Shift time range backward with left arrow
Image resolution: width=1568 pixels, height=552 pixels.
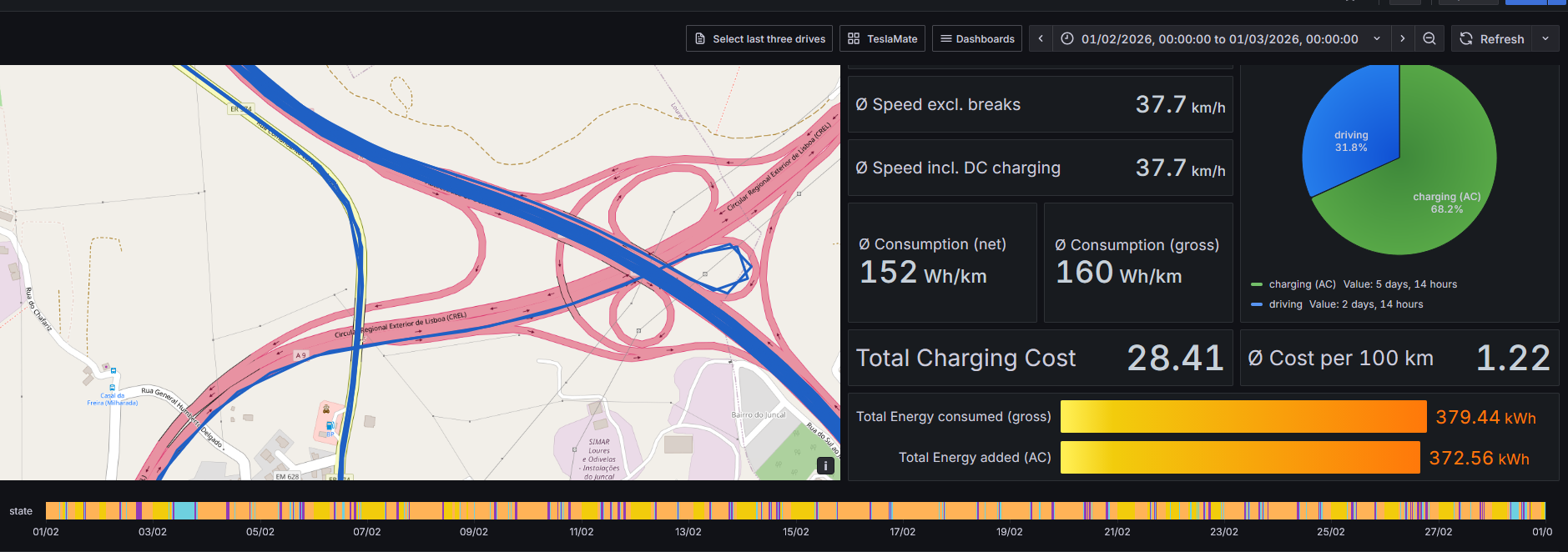coord(1041,38)
